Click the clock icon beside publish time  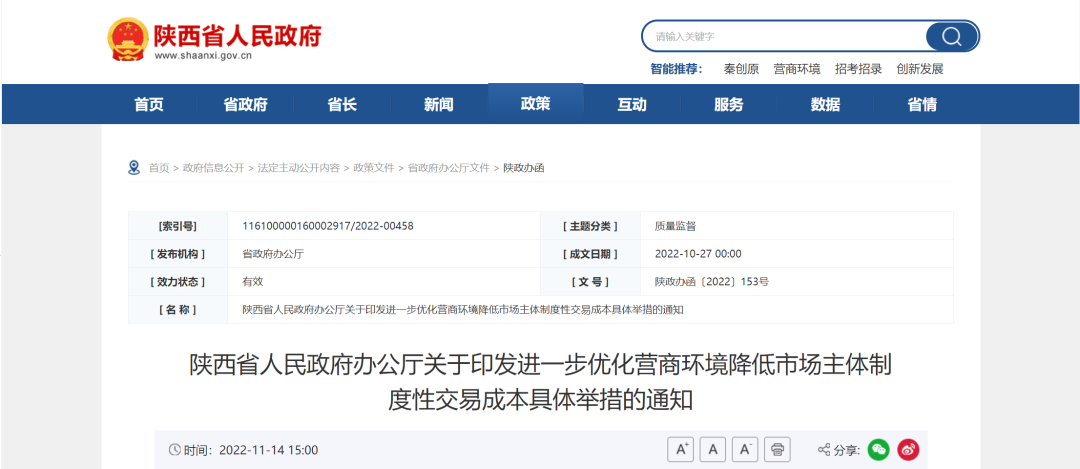click(x=175, y=450)
